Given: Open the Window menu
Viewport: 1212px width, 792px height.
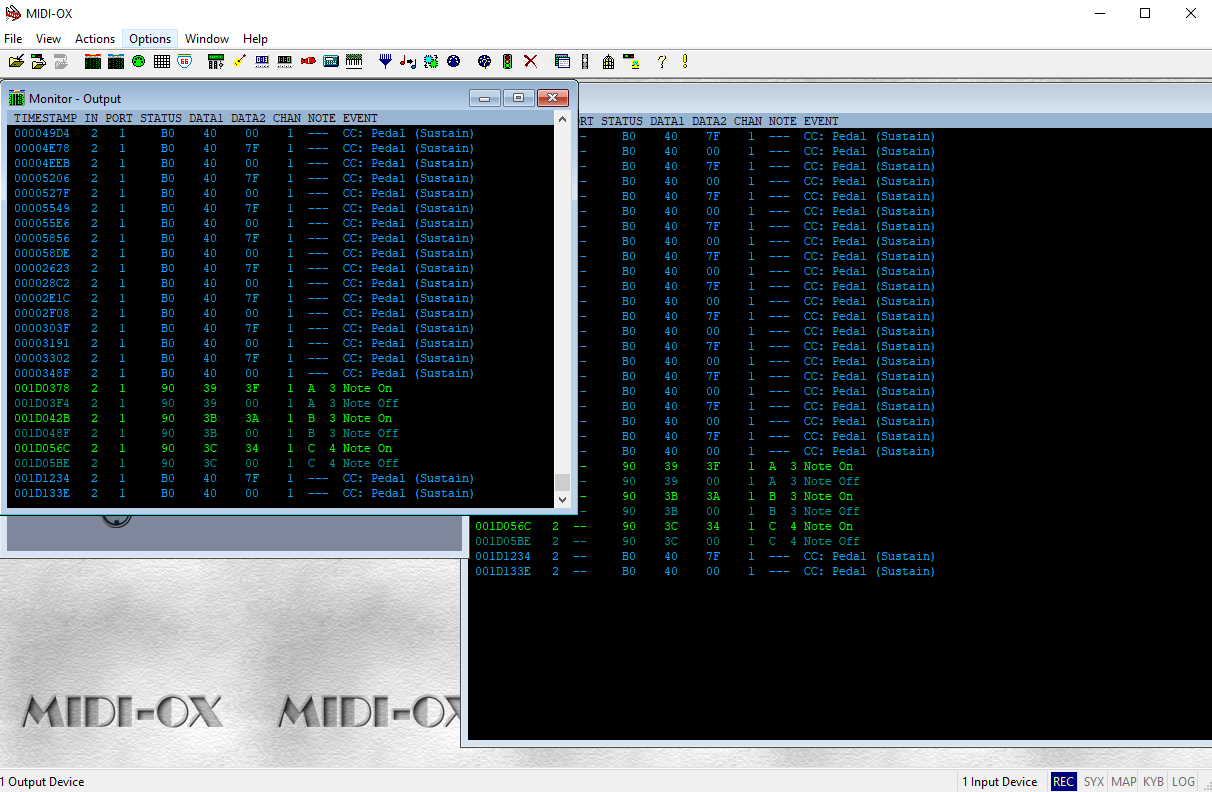Looking at the screenshot, I should [207, 39].
